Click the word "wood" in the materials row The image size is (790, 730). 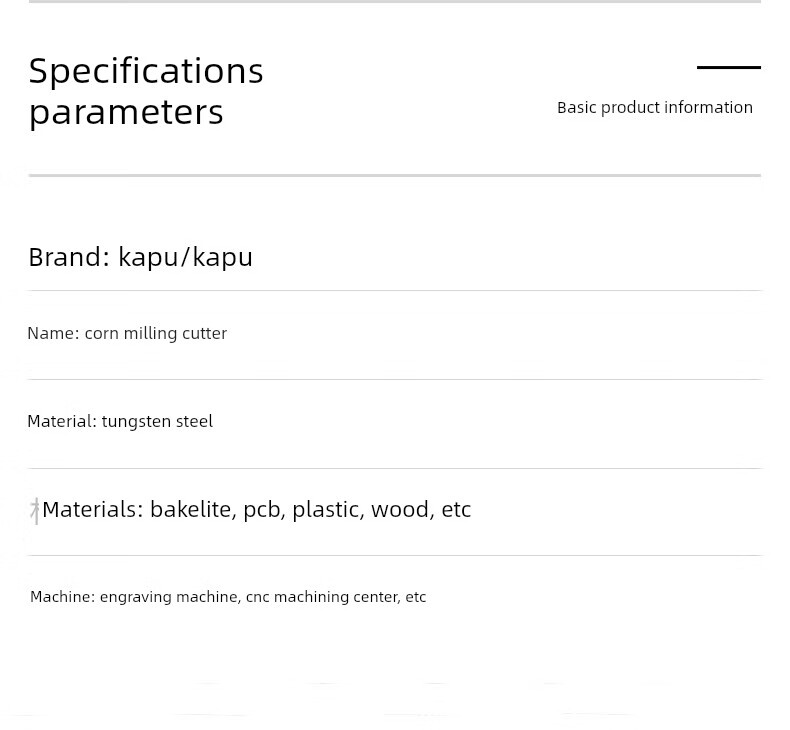402,509
